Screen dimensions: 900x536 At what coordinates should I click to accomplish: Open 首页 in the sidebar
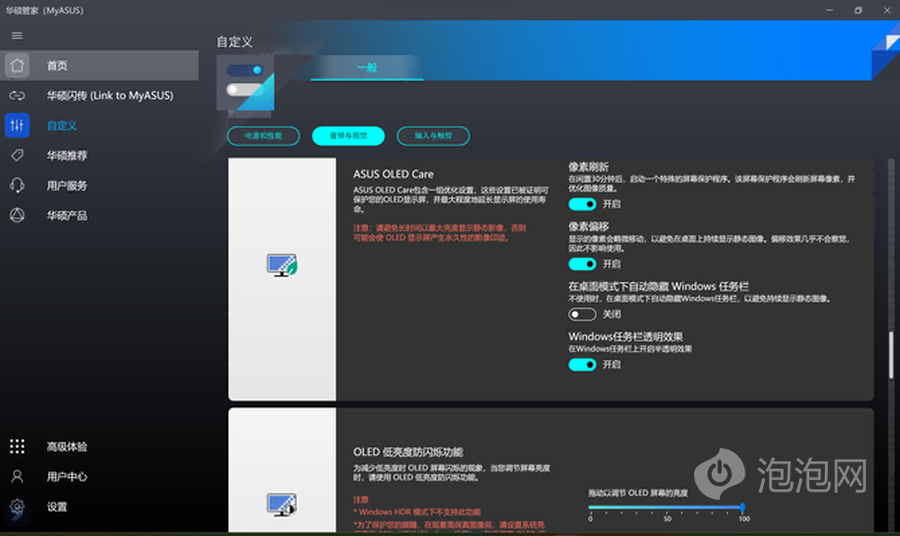coord(100,65)
